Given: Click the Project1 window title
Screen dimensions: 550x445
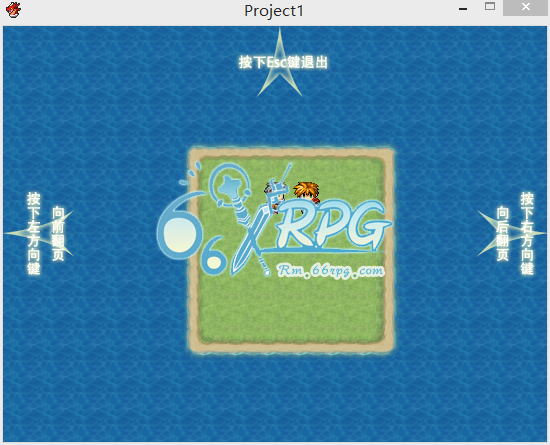Looking at the screenshot, I should tap(274, 11).
